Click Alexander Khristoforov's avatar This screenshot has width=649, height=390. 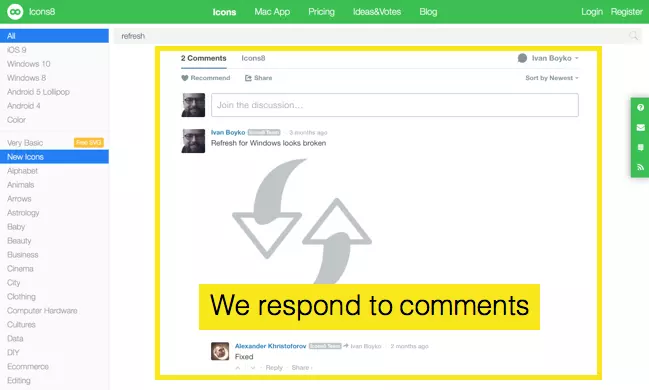220,351
